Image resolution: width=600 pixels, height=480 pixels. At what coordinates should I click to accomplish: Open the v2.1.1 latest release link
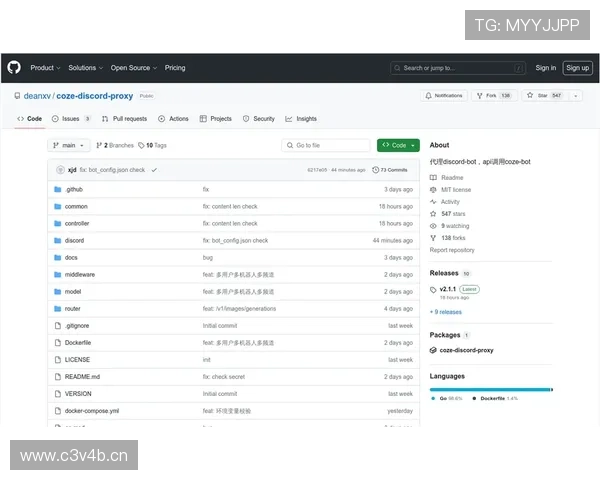pyautogui.click(x=447, y=289)
